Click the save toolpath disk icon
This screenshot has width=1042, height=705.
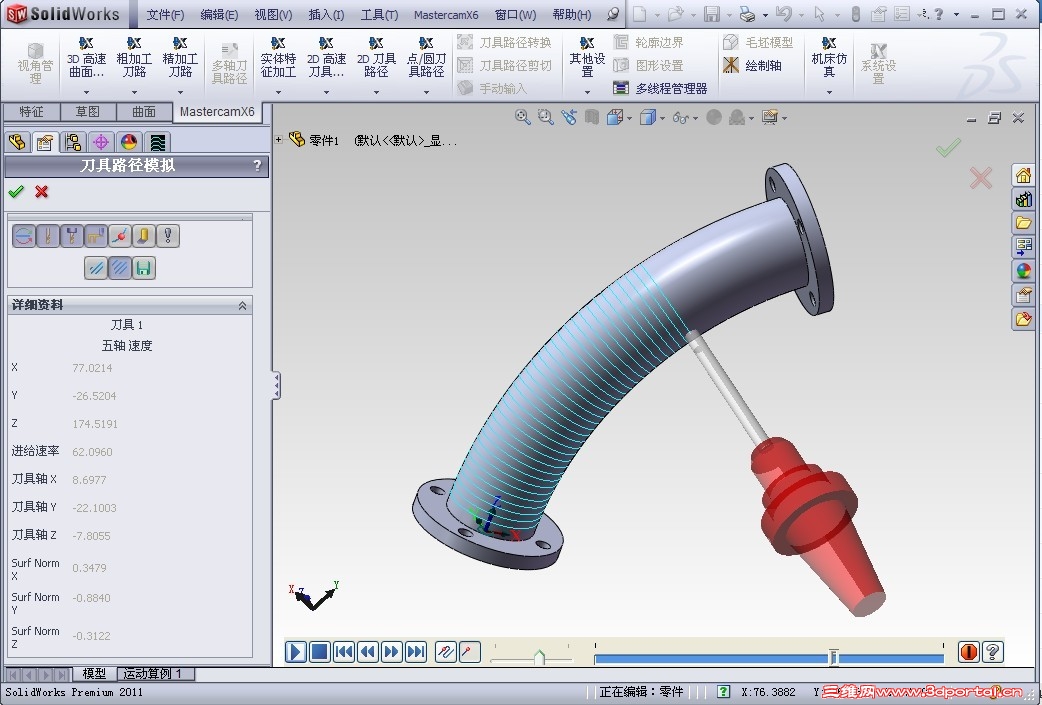(144, 268)
